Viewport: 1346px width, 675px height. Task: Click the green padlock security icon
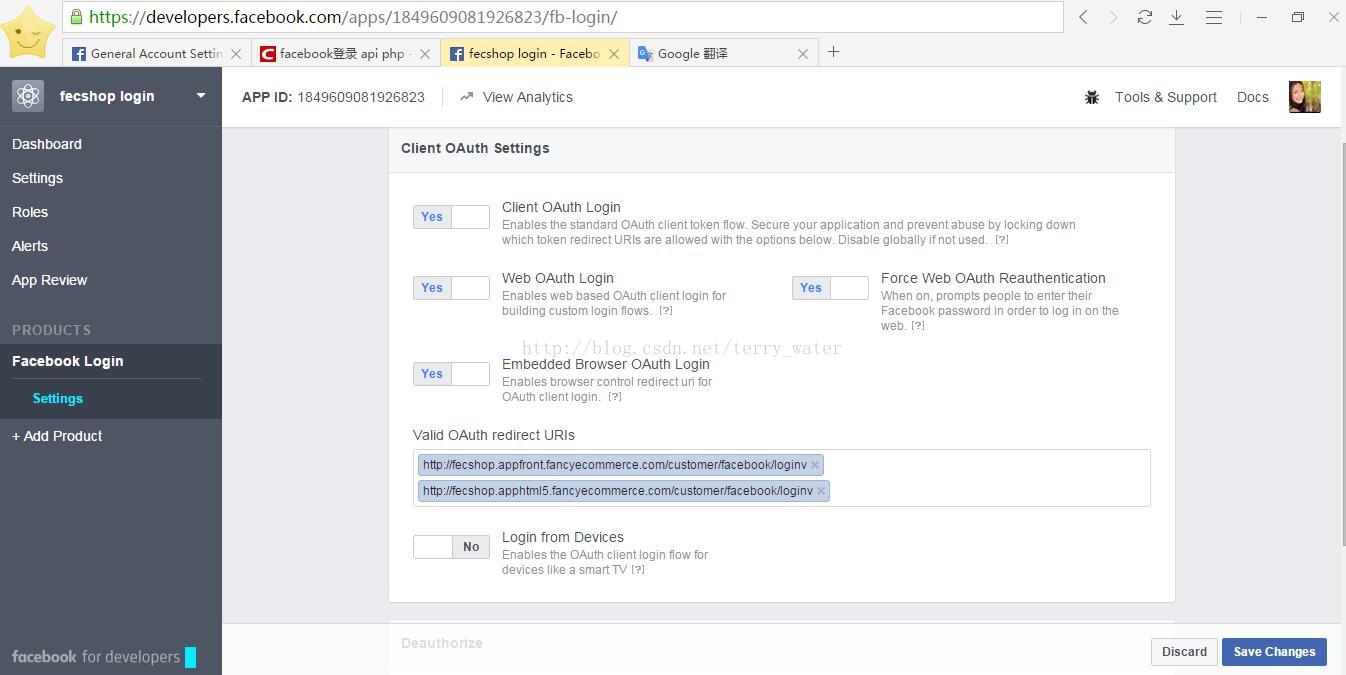(77, 17)
